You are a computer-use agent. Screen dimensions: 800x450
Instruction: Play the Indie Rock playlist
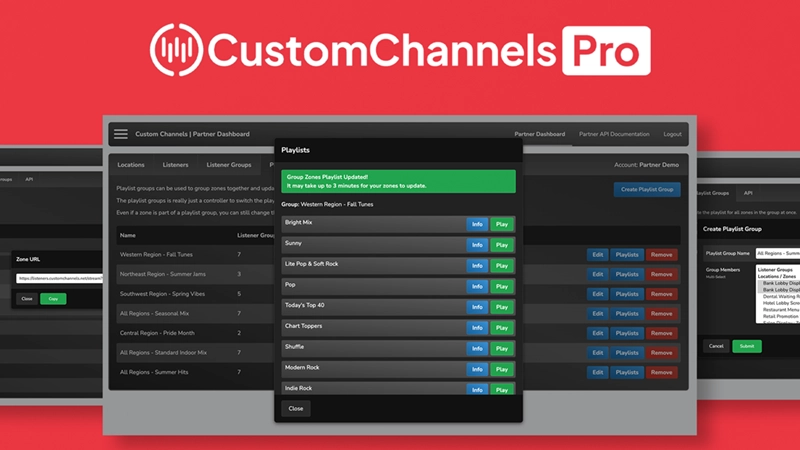pos(502,389)
